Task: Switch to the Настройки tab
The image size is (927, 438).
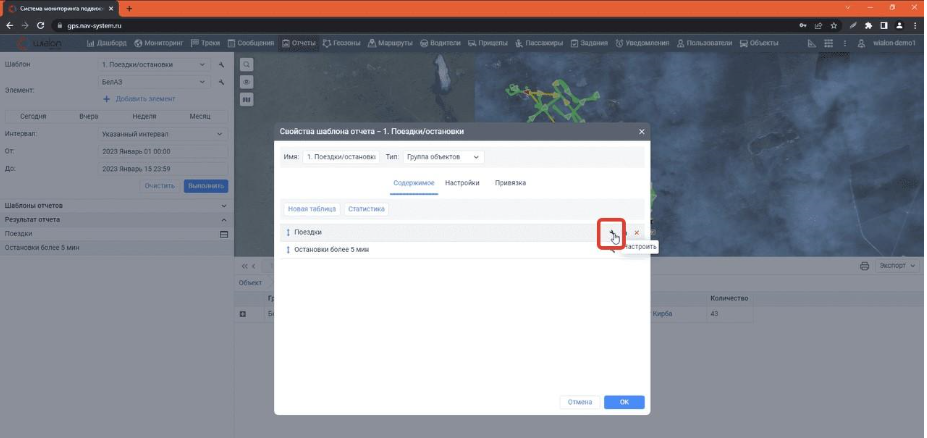Action: point(462,183)
